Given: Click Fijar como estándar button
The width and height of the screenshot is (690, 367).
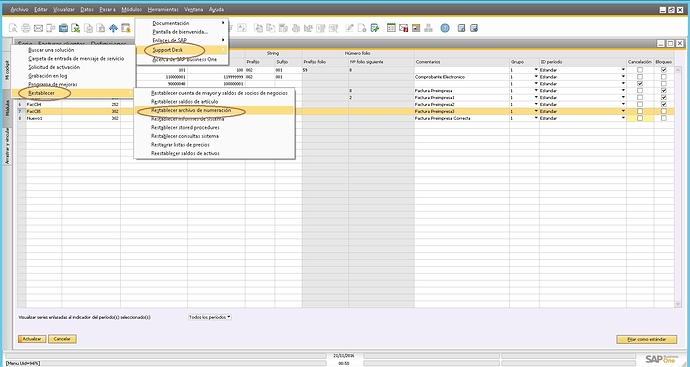Looking at the screenshot, I should [x=647, y=339].
